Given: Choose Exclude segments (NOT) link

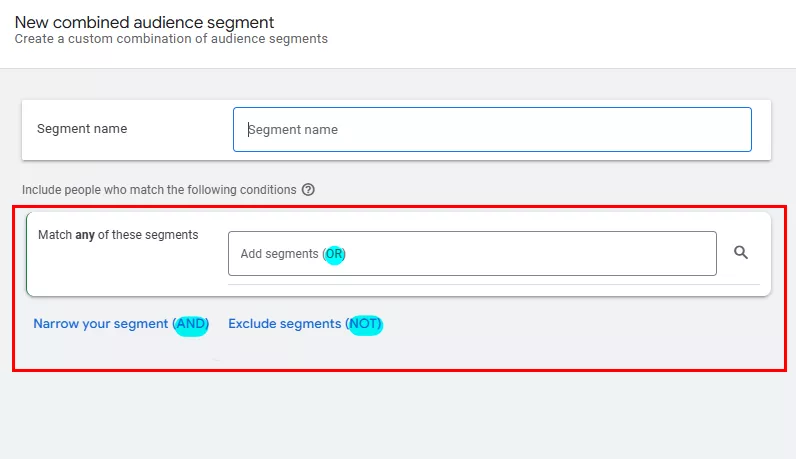Looking at the screenshot, I should click(305, 324).
